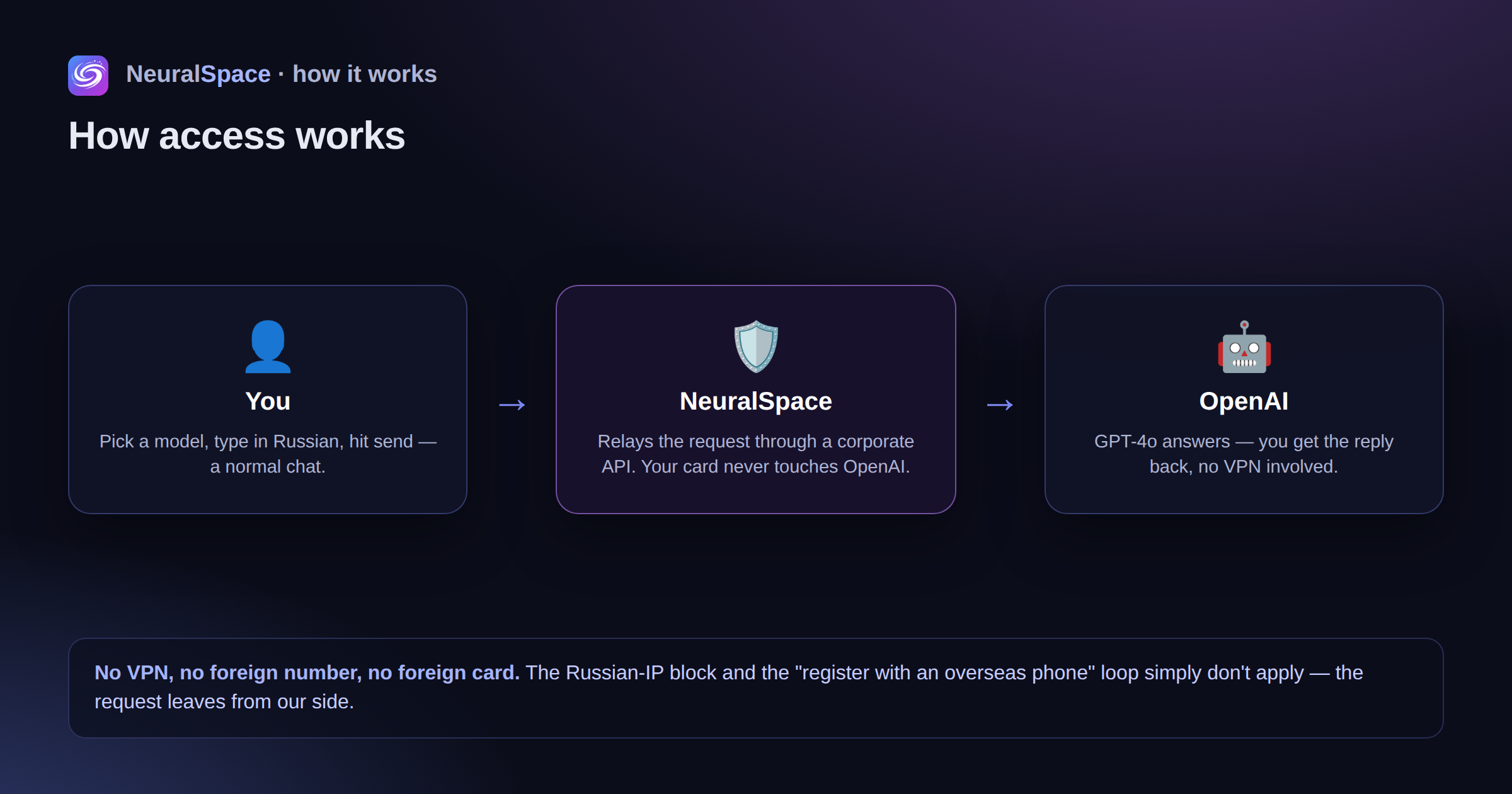1512x794 pixels.
Task: Select the "You" card heading
Action: coord(268,401)
